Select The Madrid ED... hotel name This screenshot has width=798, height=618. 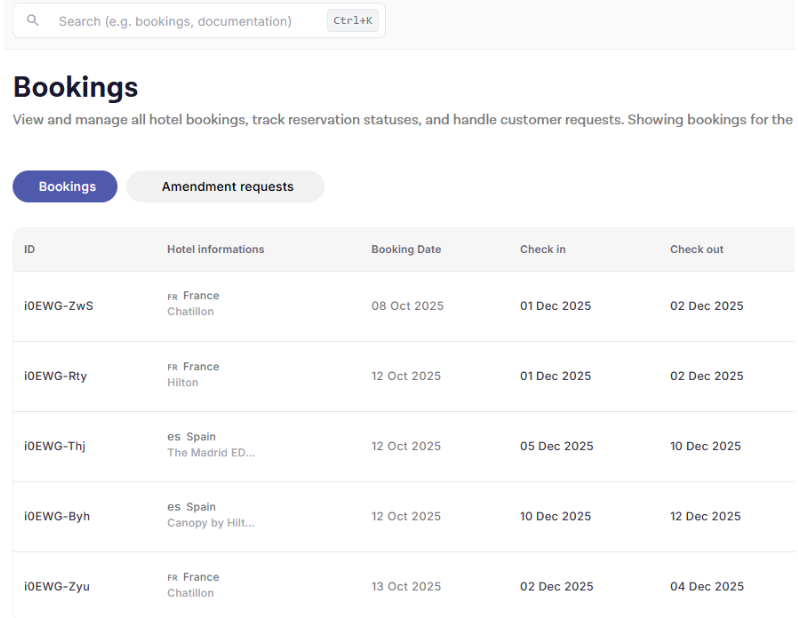click(x=211, y=453)
